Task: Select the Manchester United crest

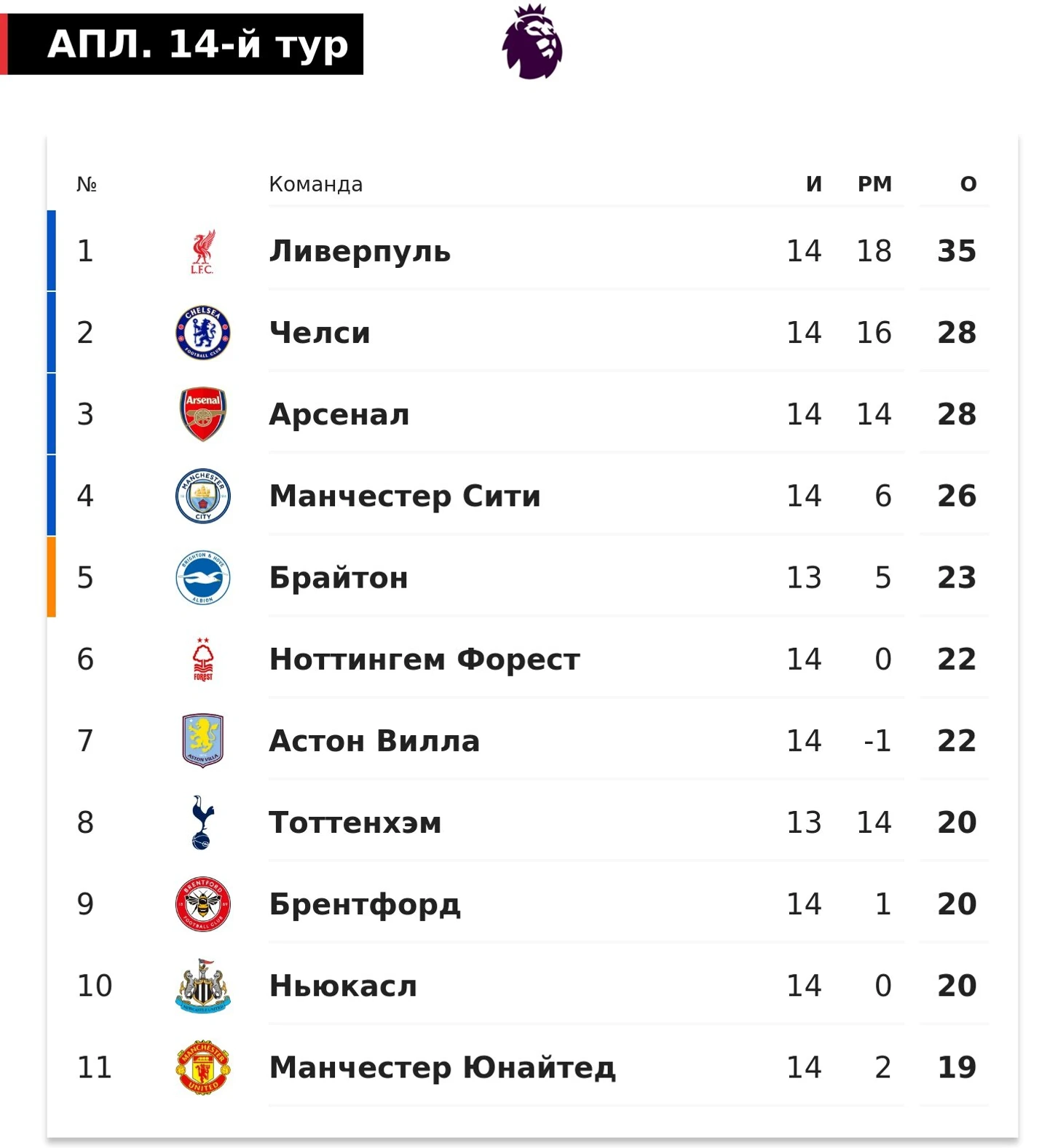Action: (x=203, y=1067)
